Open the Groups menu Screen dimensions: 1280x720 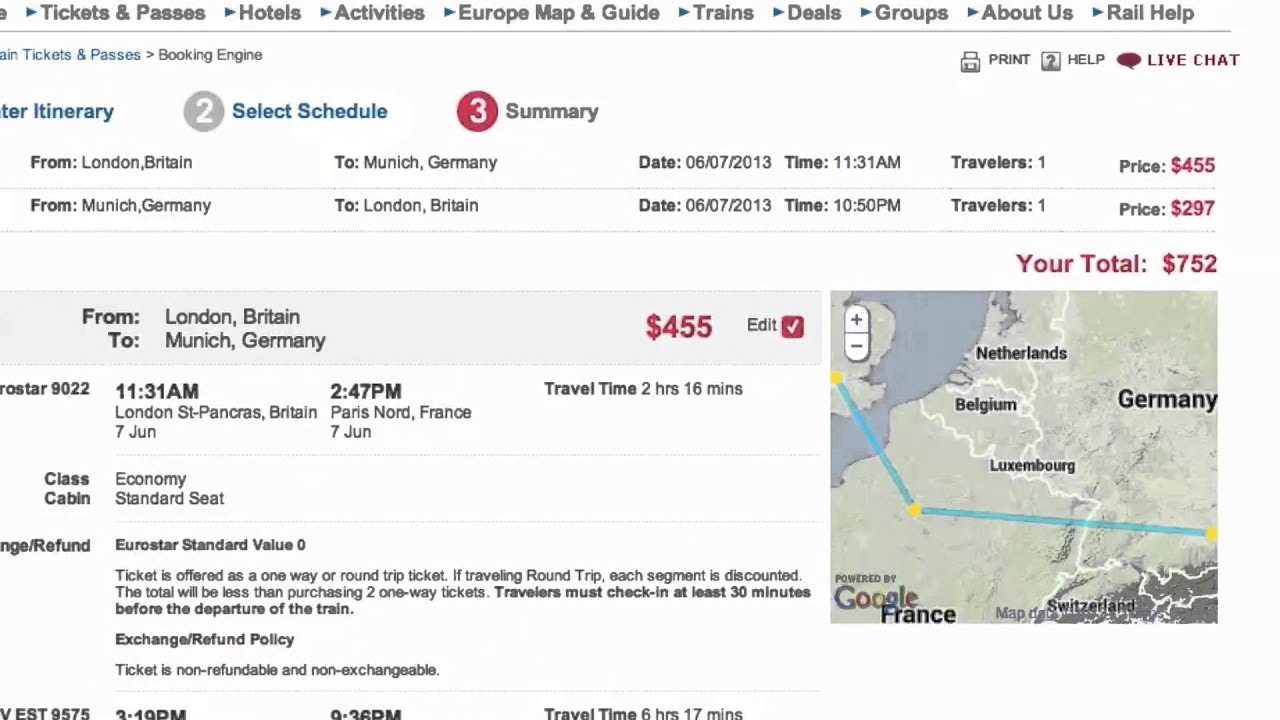pyautogui.click(x=911, y=13)
